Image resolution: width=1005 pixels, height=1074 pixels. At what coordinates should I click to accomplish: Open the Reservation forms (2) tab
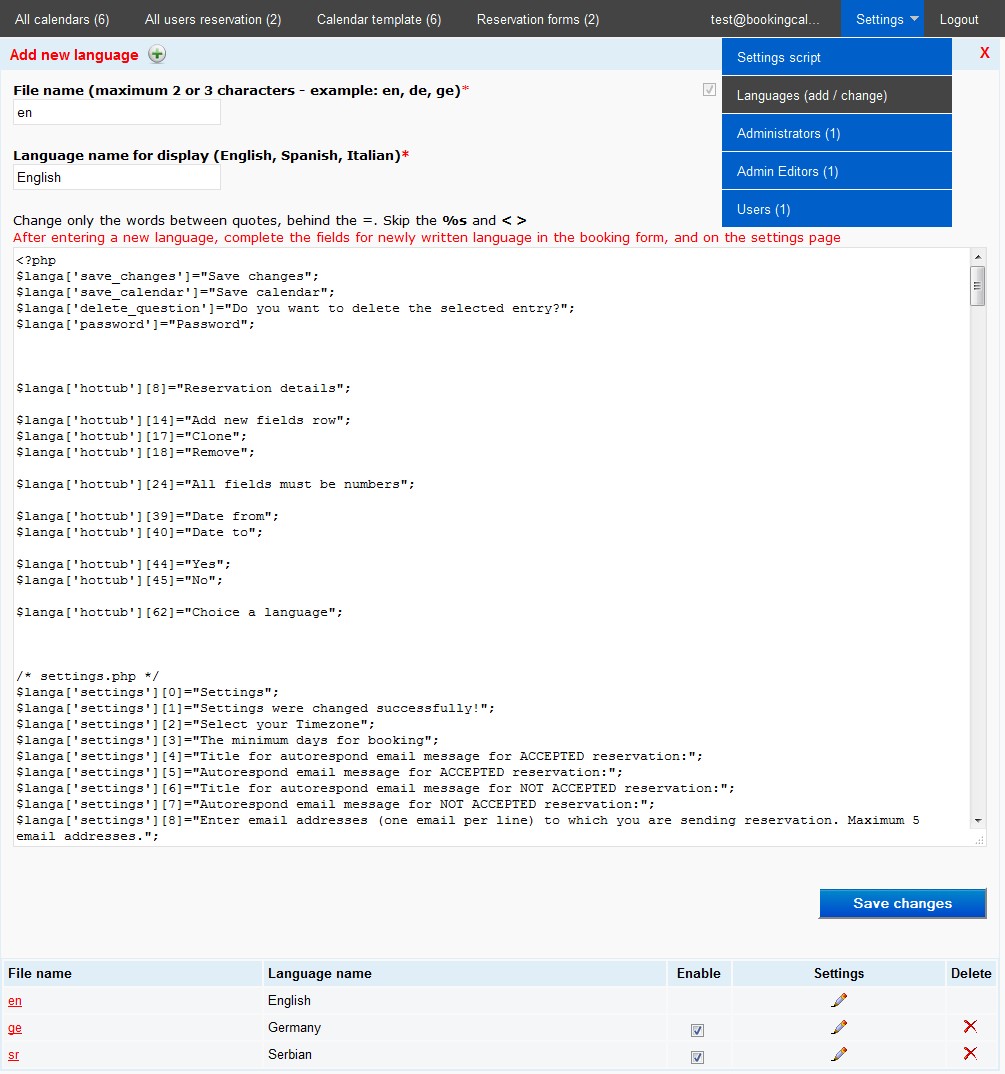[x=538, y=19]
